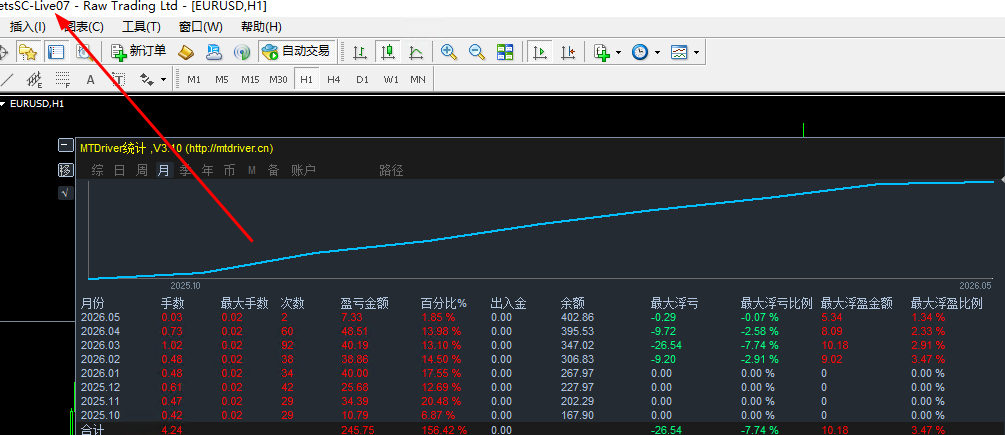
Task: Switch chart to bar chart mode
Action: pos(360,52)
